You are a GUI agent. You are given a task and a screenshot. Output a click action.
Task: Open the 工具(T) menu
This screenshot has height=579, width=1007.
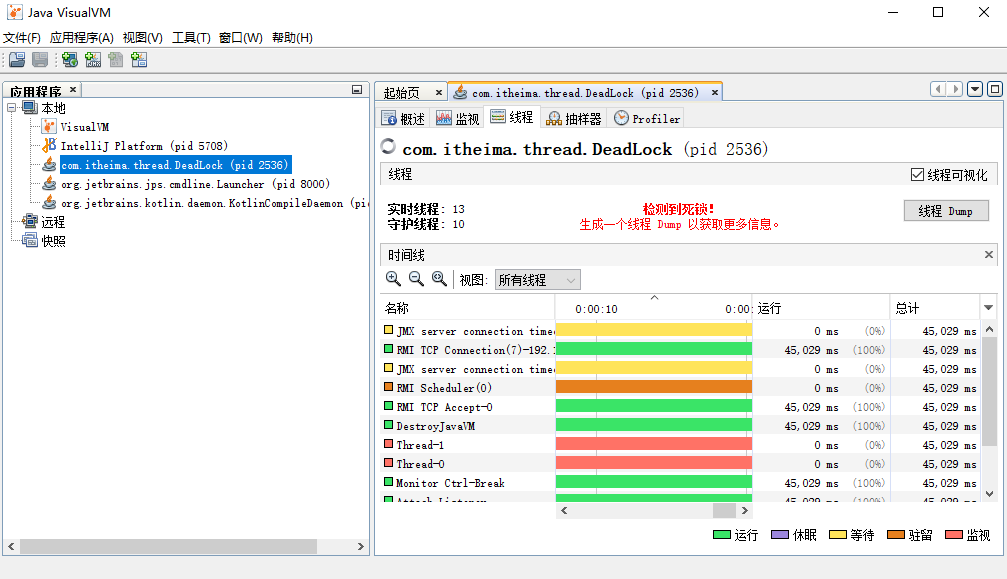pos(190,37)
